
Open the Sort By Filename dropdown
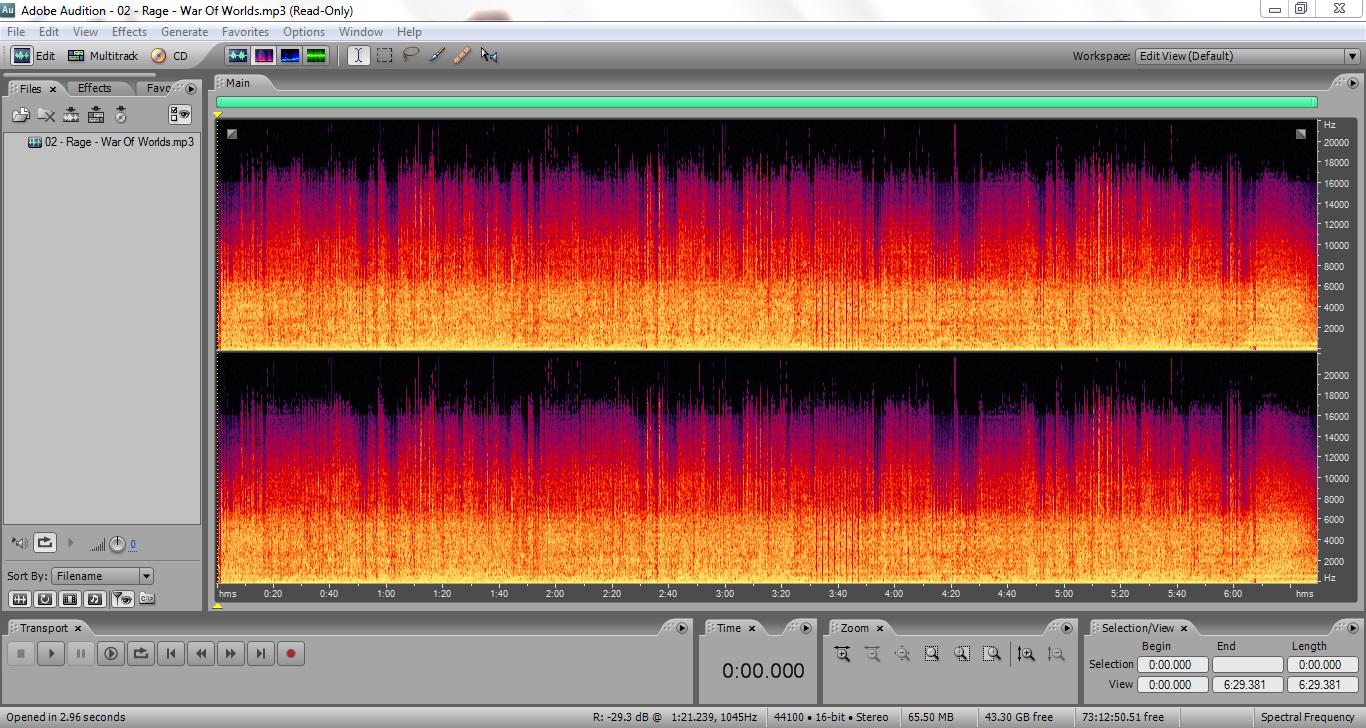click(x=103, y=576)
